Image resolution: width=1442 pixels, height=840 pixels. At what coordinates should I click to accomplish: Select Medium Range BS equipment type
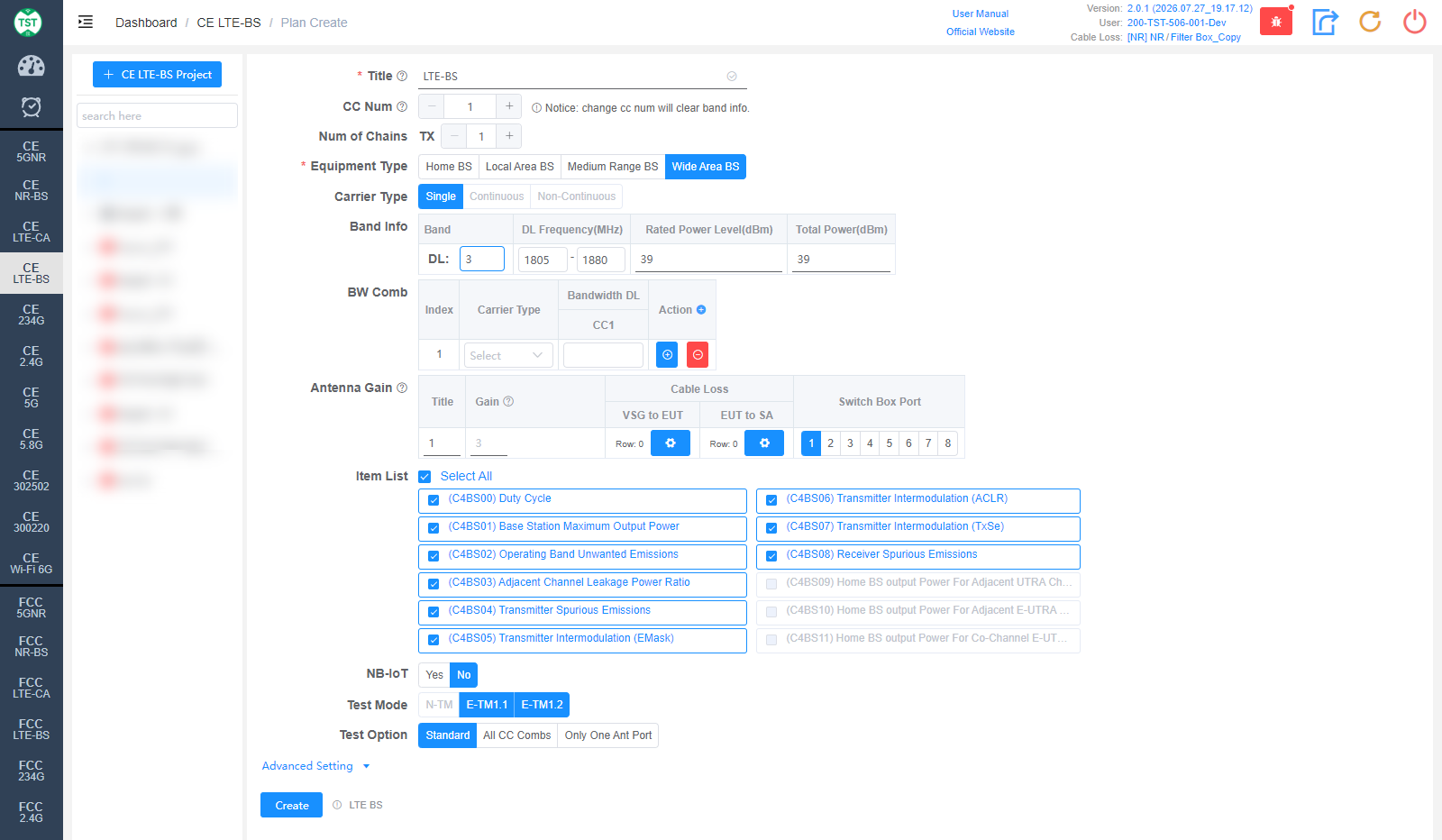613,167
